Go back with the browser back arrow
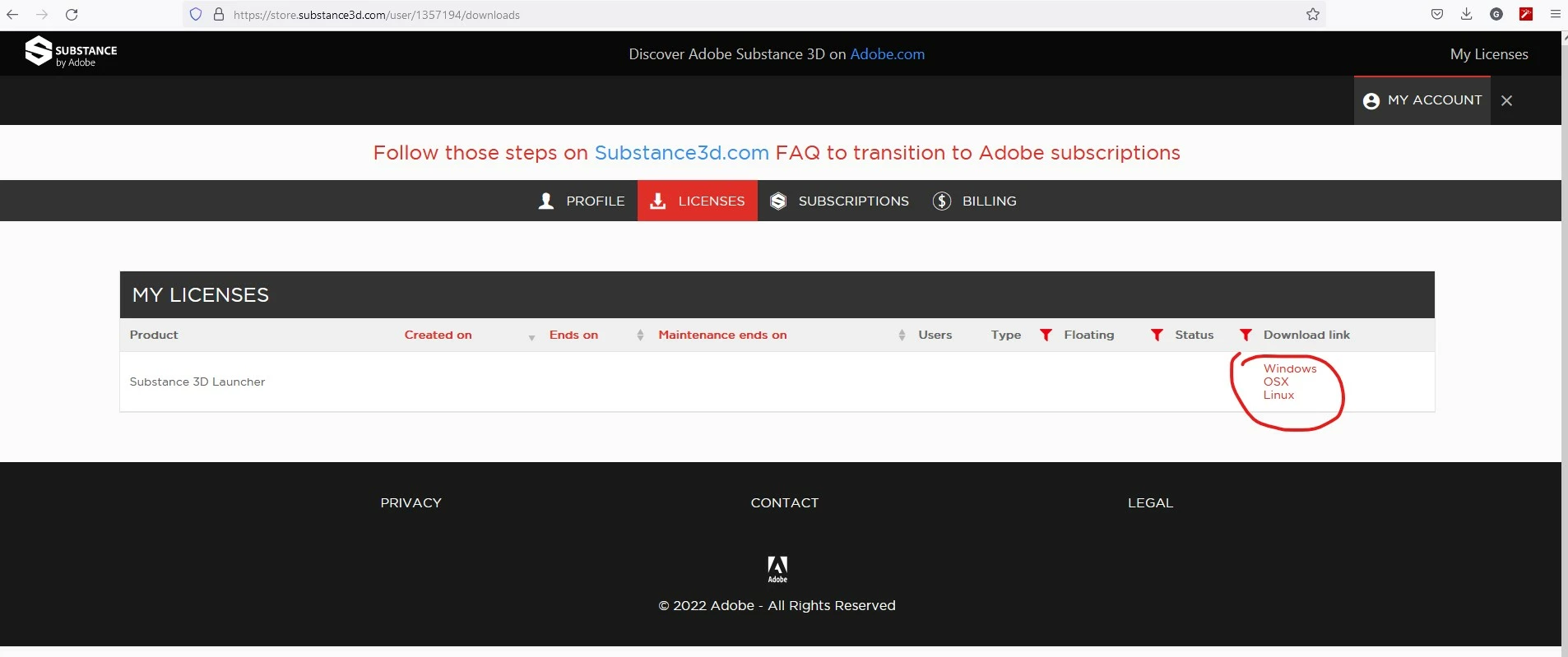 [12, 14]
